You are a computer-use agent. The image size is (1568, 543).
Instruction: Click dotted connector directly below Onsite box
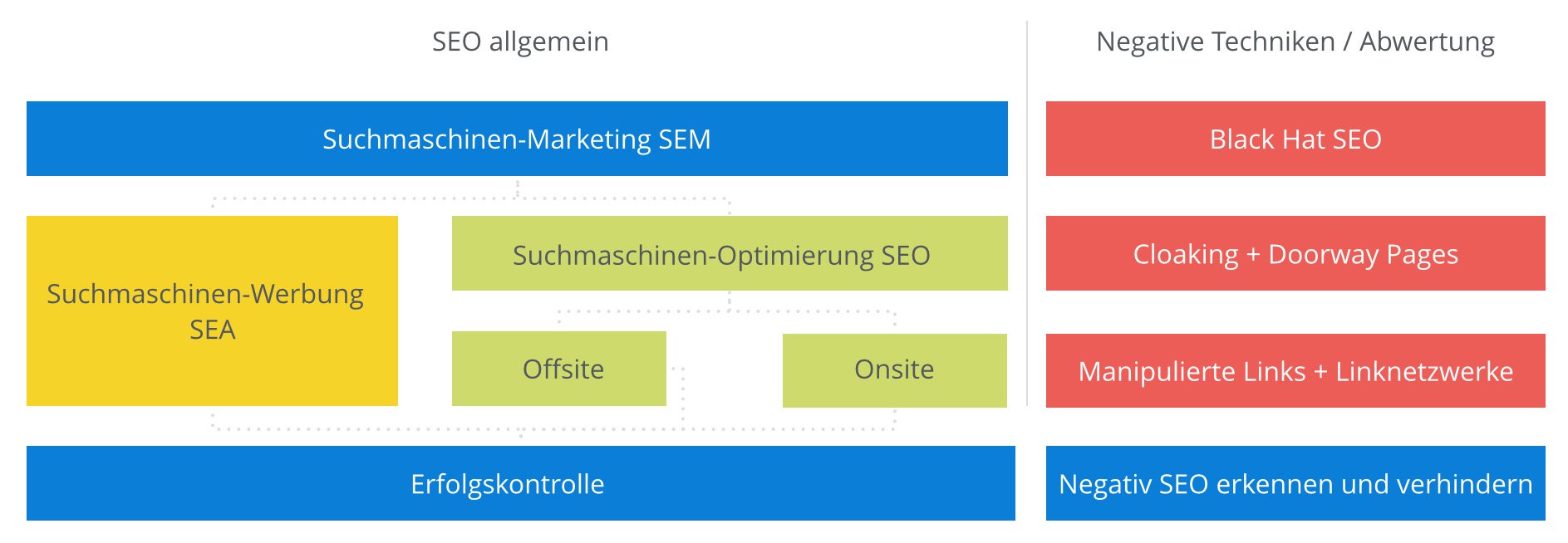[x=894, y=418]
